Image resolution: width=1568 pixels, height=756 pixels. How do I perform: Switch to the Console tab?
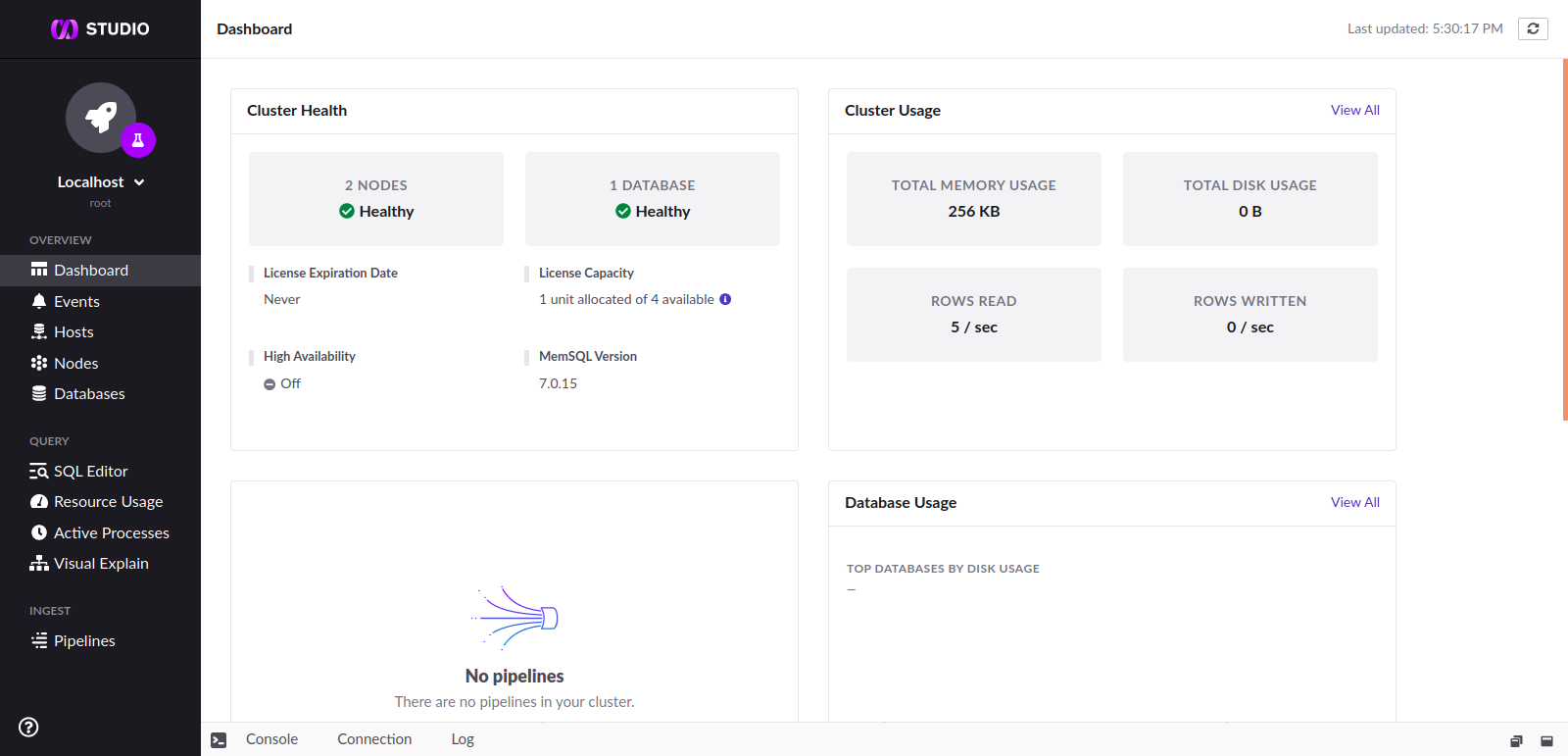[x=271, y=739]
